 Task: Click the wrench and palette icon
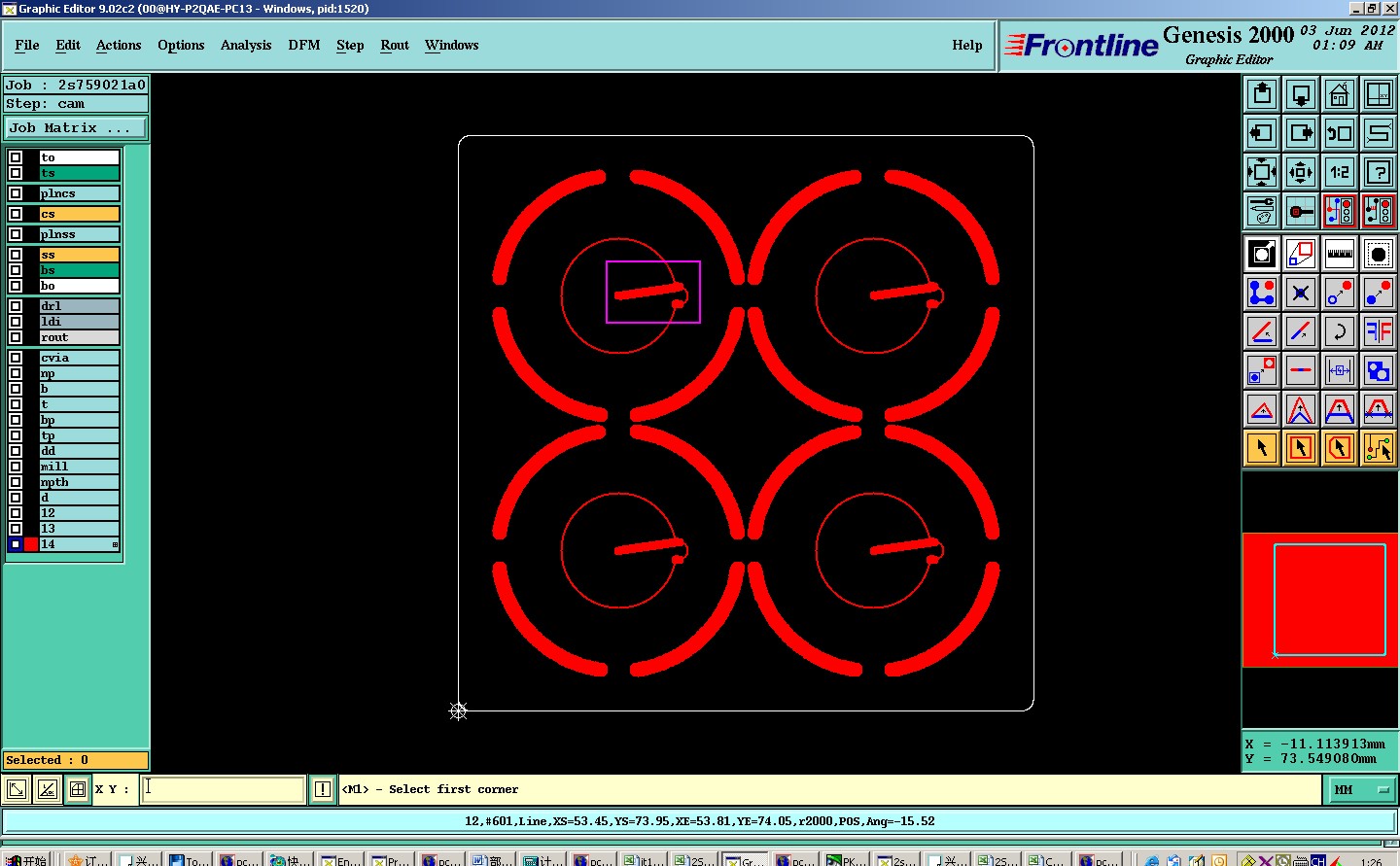tap(1262, 211)
